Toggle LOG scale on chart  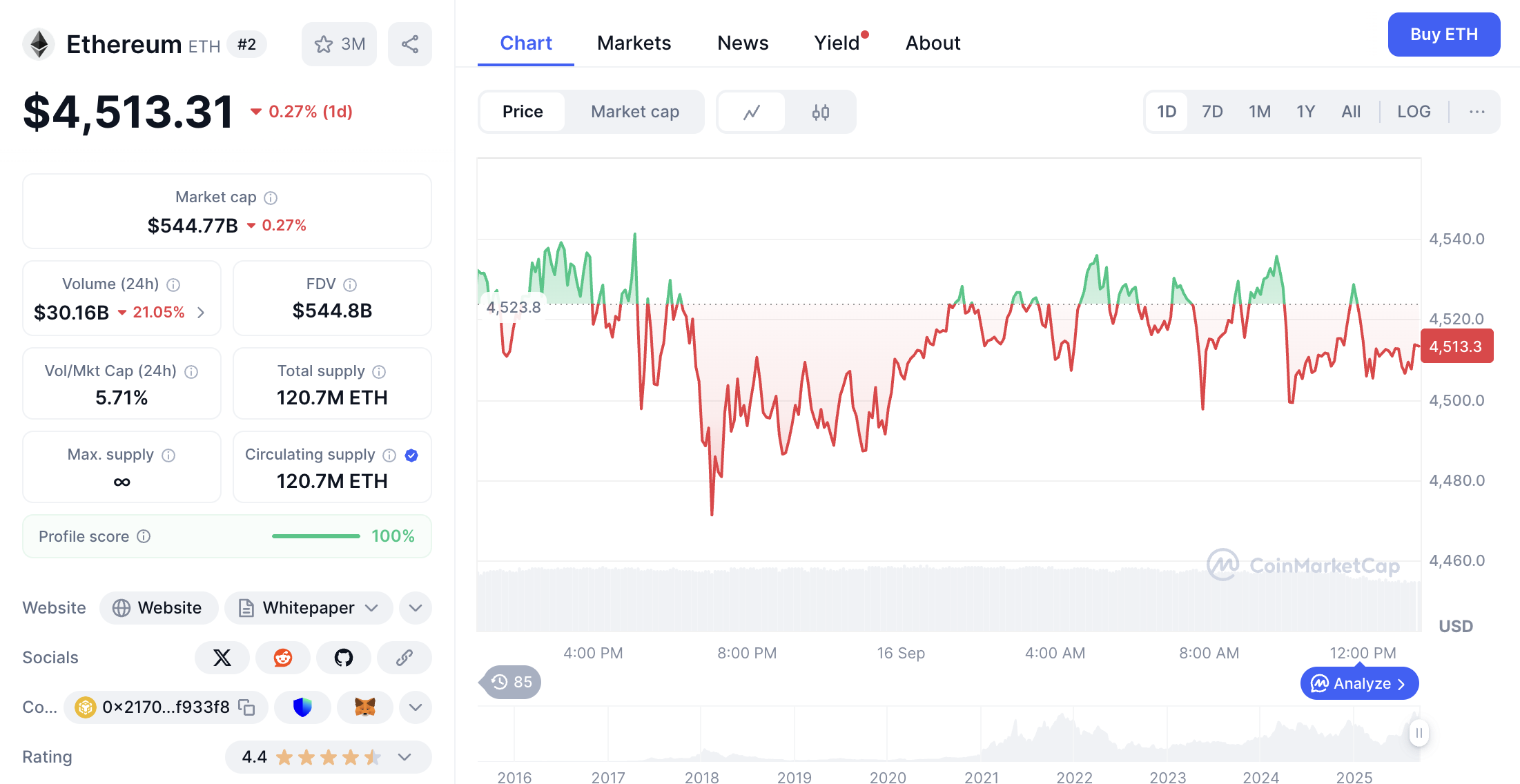(x=1414, y=112)
